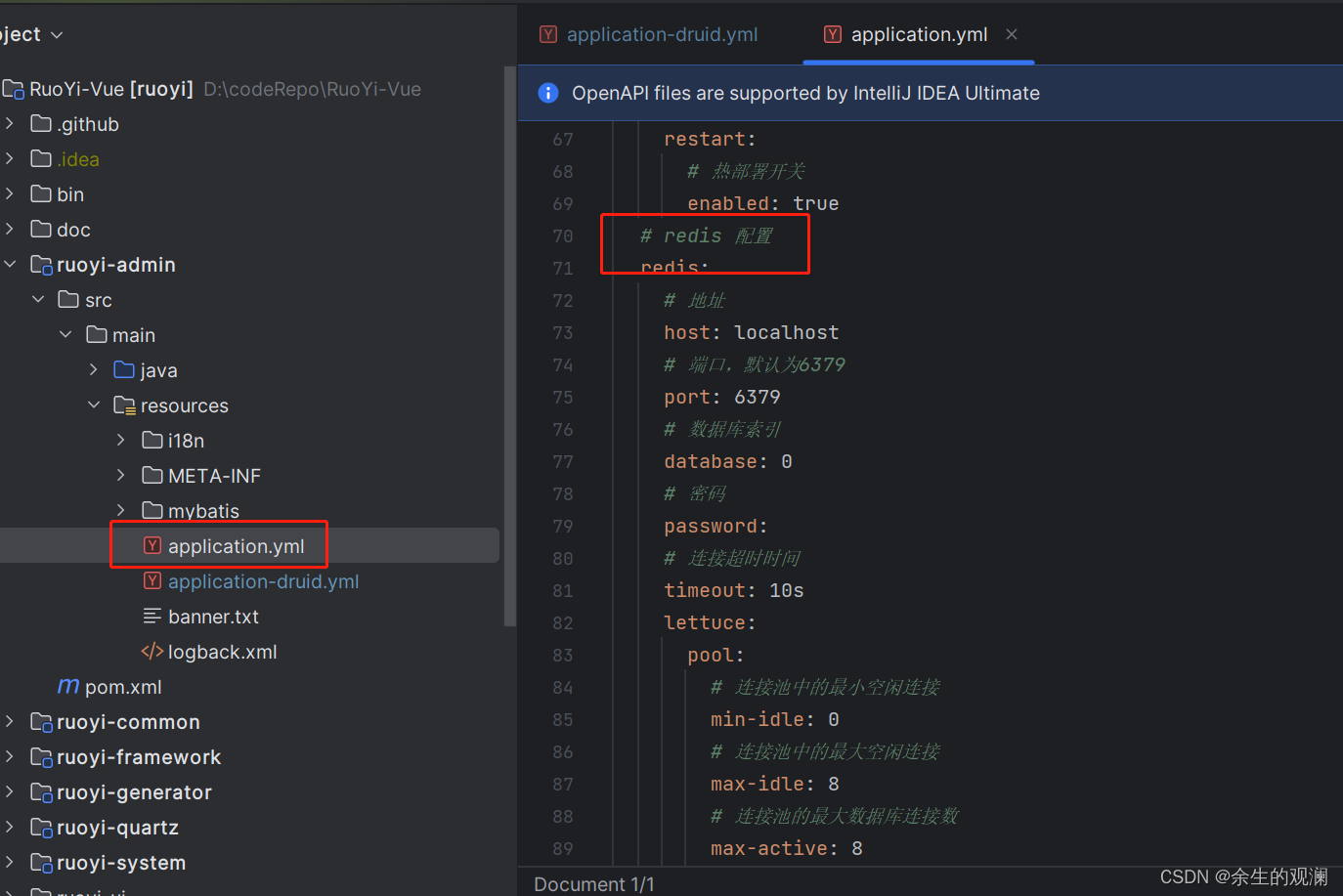1343x896 pixels.
Task: Click the 'password:' line
Action: click(715, 527)
